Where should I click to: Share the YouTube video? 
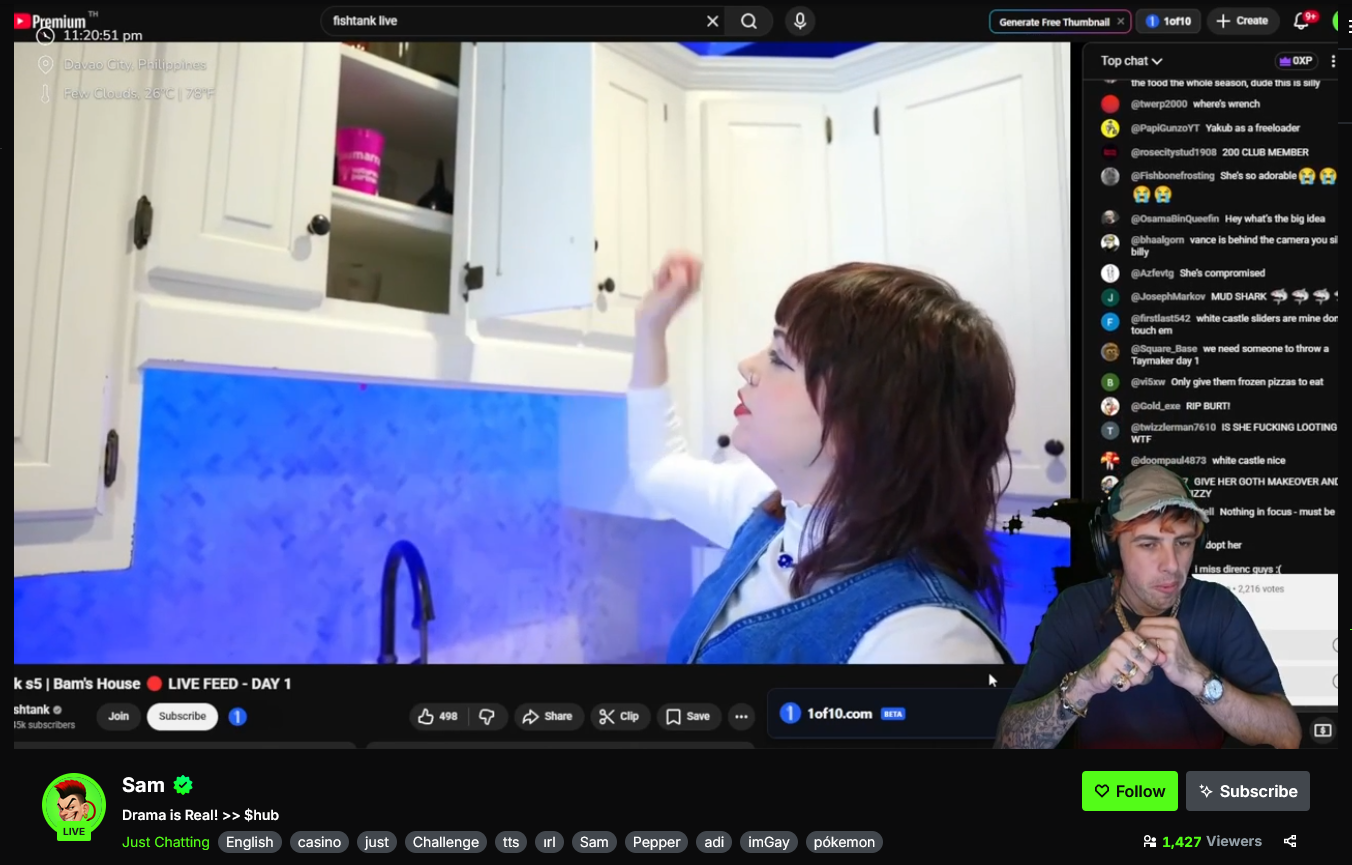pyautogui.click(x=548, y=716)
